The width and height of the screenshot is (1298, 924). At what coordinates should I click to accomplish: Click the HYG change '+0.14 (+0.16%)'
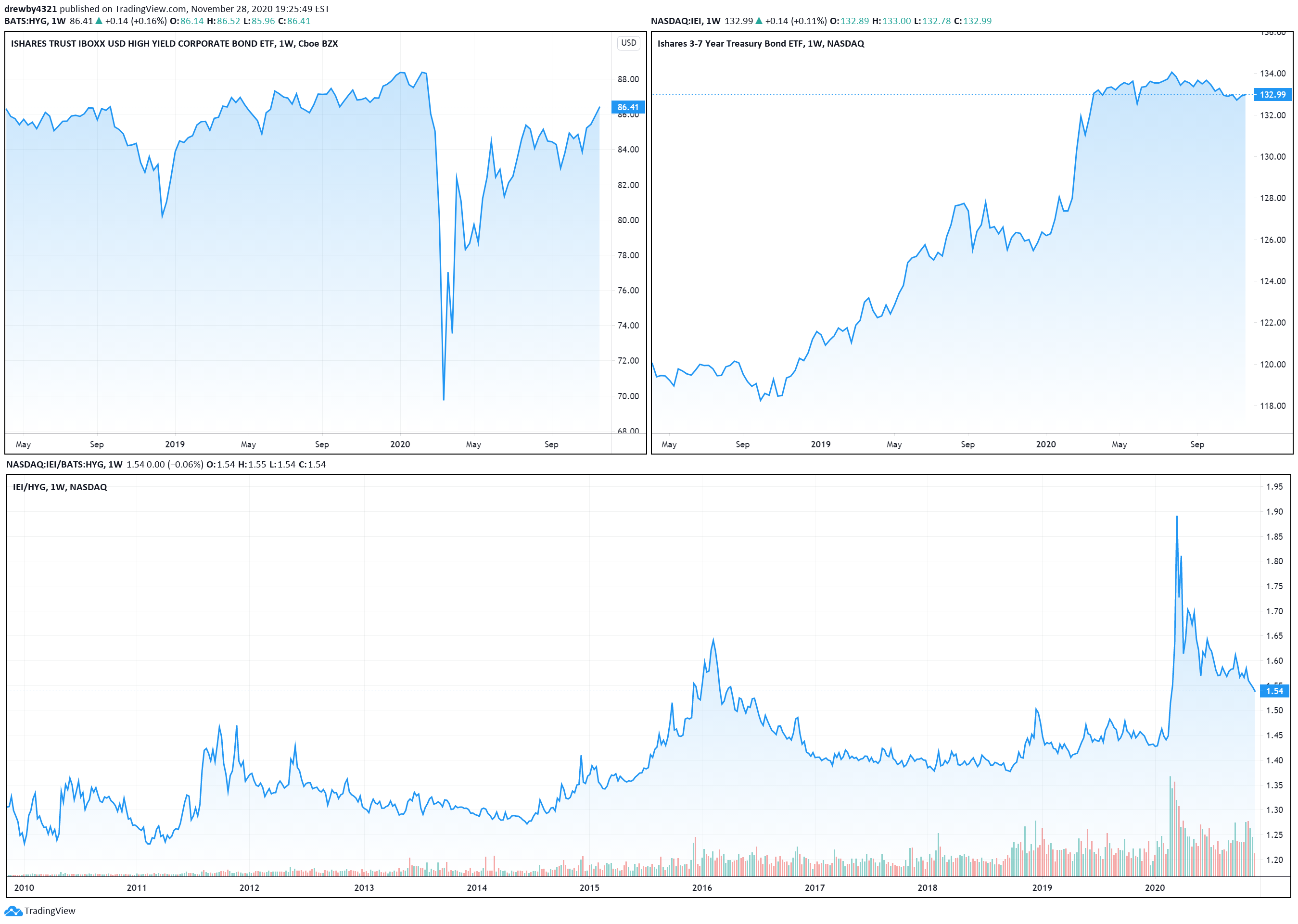coord(136,21)
